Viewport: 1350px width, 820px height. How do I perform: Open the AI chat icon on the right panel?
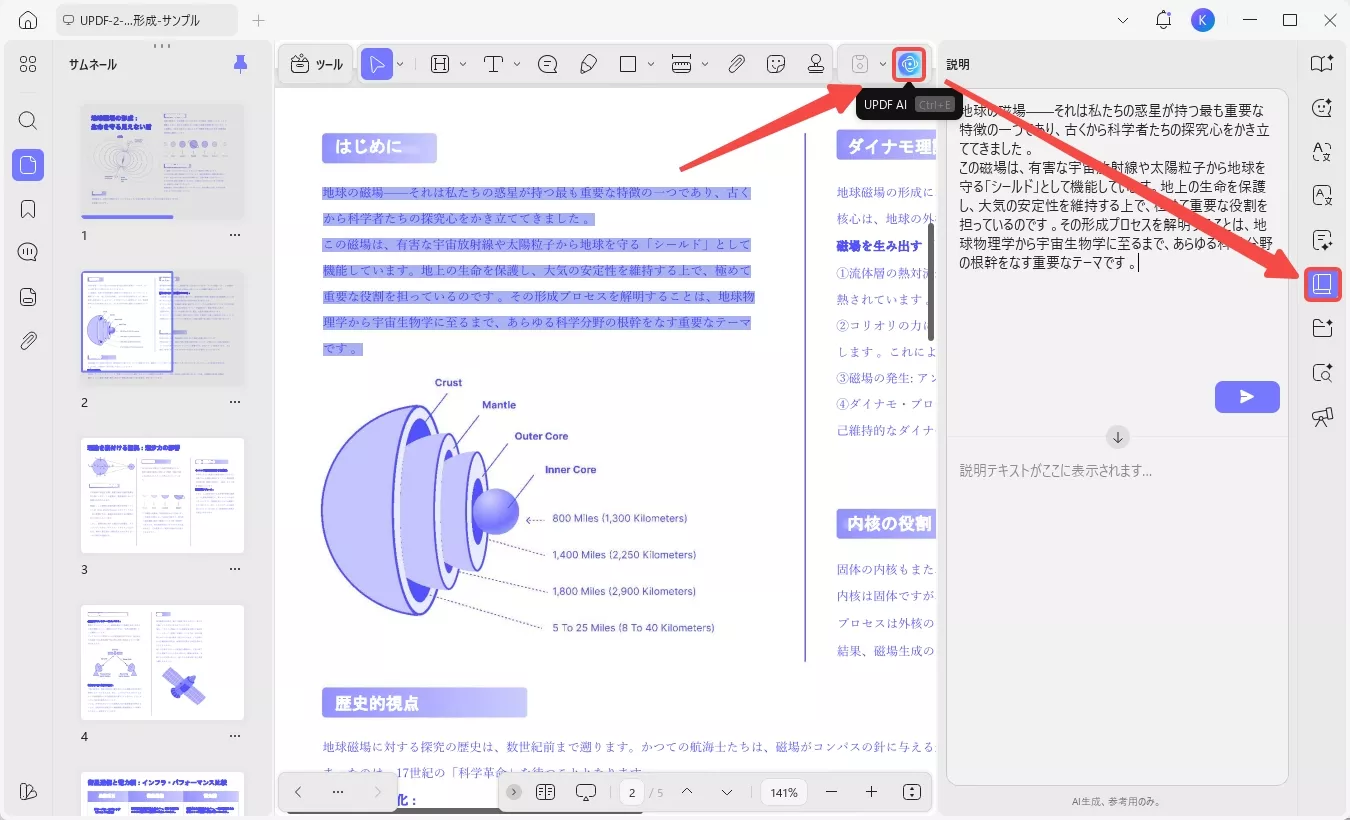click(1322, 108)
